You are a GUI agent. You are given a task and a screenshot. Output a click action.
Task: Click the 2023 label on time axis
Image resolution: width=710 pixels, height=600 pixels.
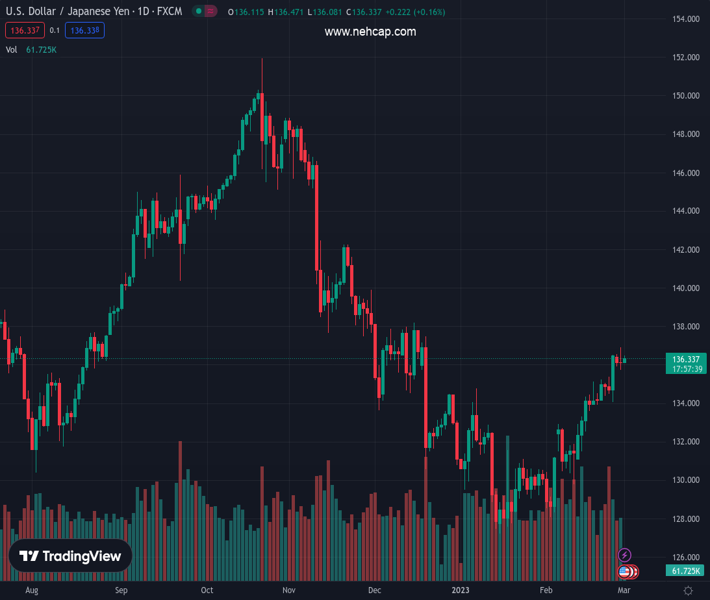[x=461, y=591]
